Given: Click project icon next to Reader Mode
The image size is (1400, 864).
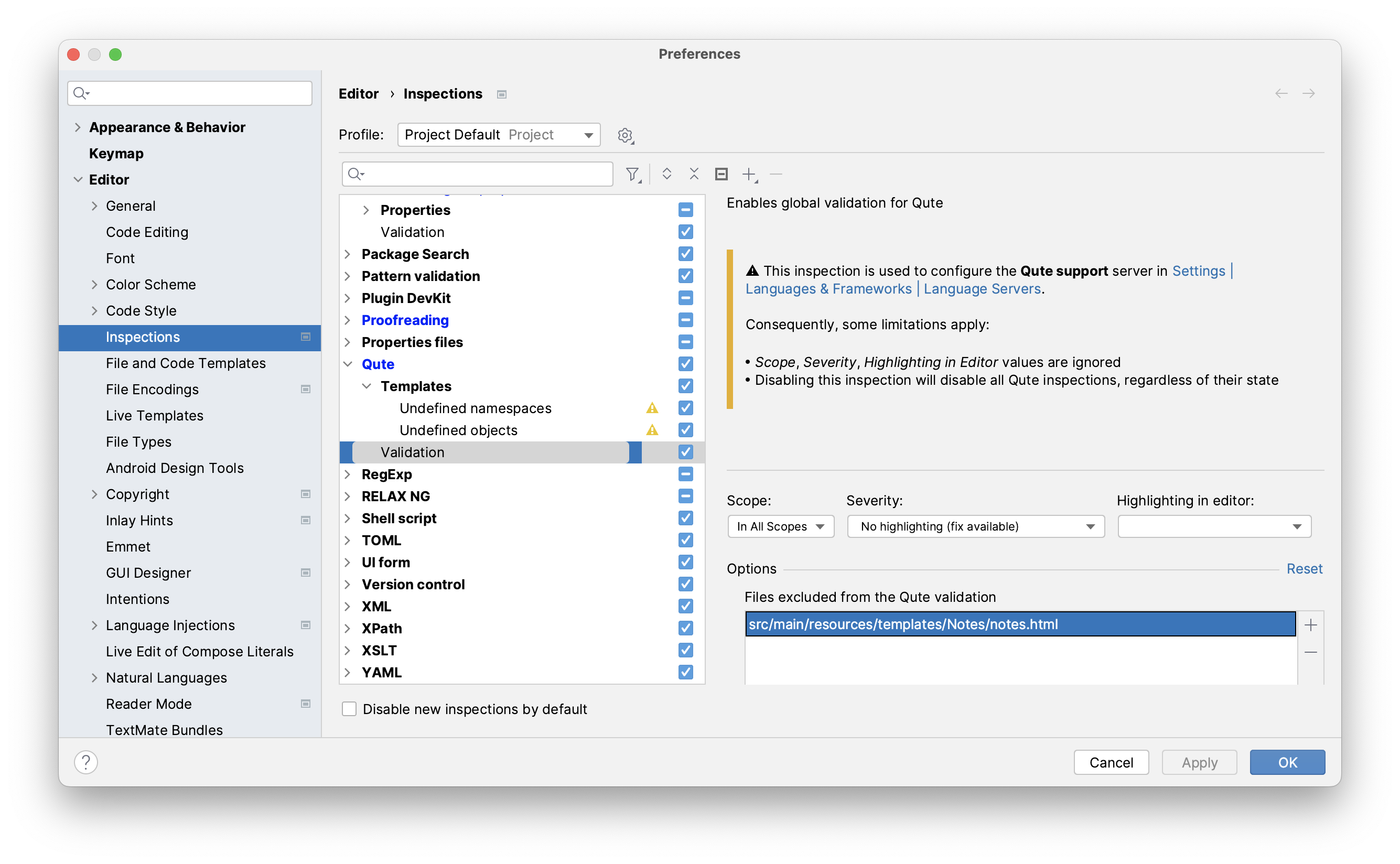Looking at the screenshot, I should [x=306, y=704].
